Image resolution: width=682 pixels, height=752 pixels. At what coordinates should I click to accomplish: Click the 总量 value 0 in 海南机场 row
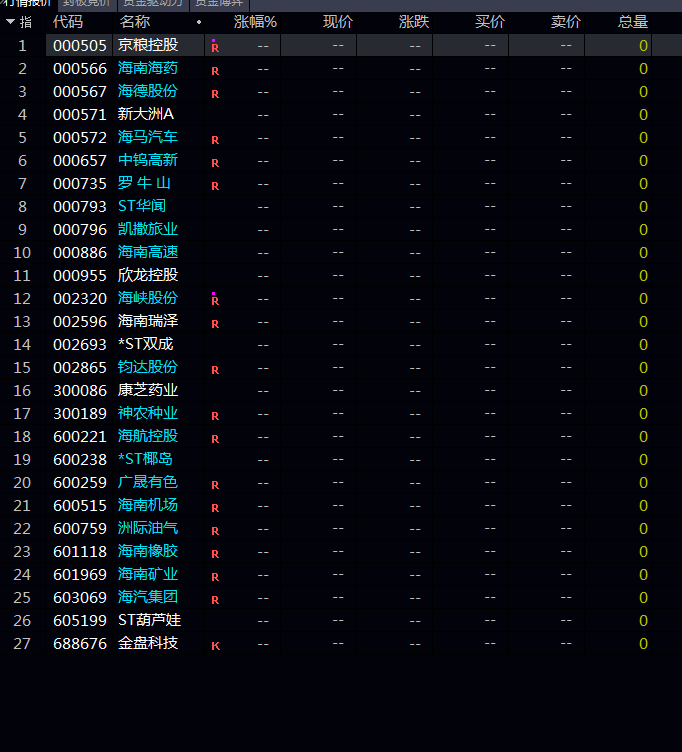644,505
